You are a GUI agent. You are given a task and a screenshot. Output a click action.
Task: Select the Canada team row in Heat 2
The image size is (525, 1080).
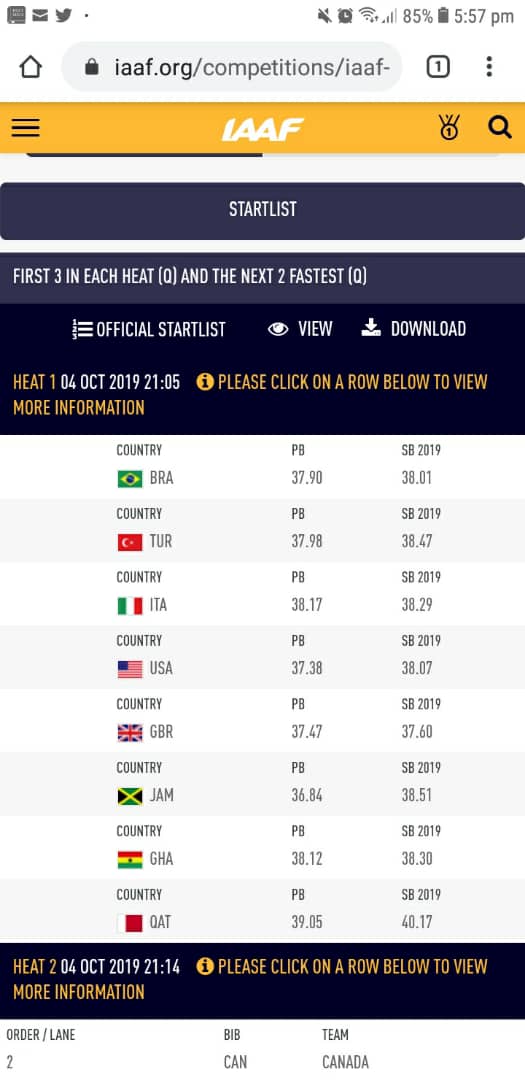(262, 1050)
